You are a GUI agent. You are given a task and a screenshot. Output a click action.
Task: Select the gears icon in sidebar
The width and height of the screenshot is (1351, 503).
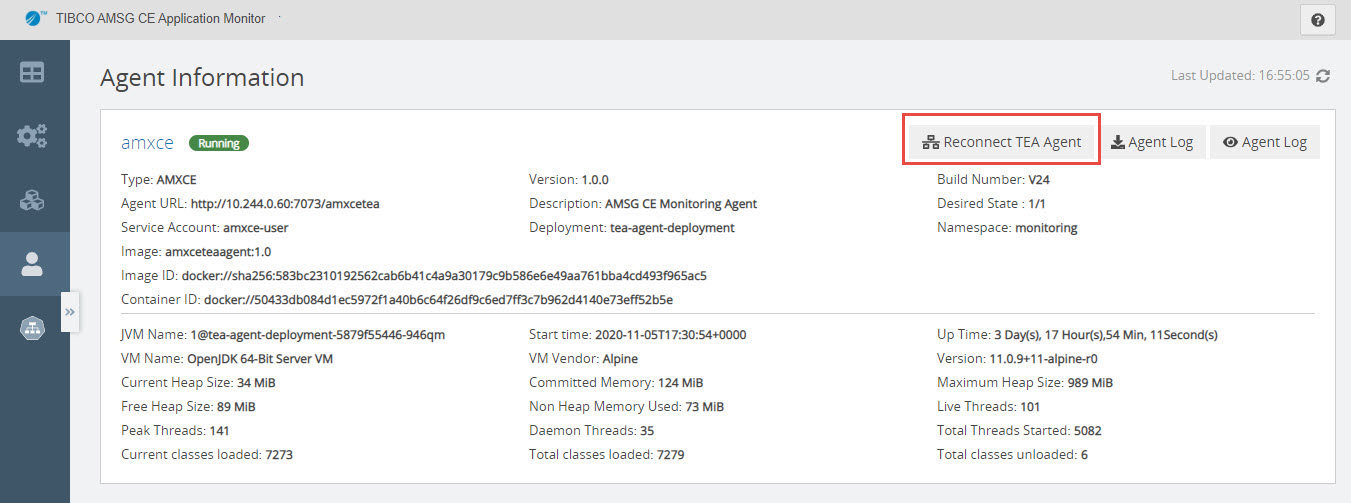tap(33, 136)
